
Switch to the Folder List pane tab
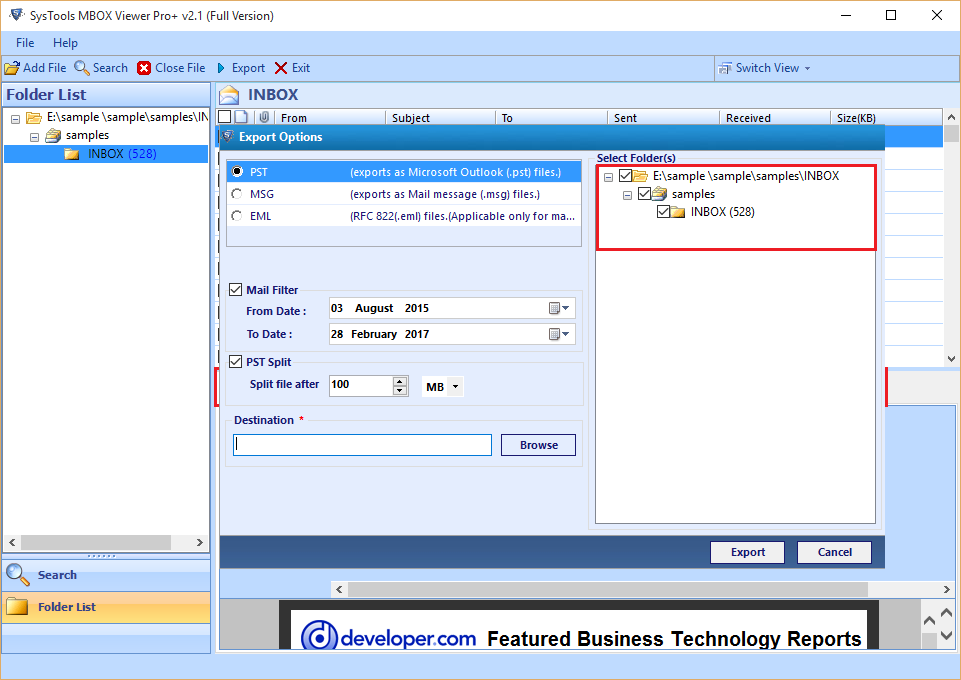(107, 607)
